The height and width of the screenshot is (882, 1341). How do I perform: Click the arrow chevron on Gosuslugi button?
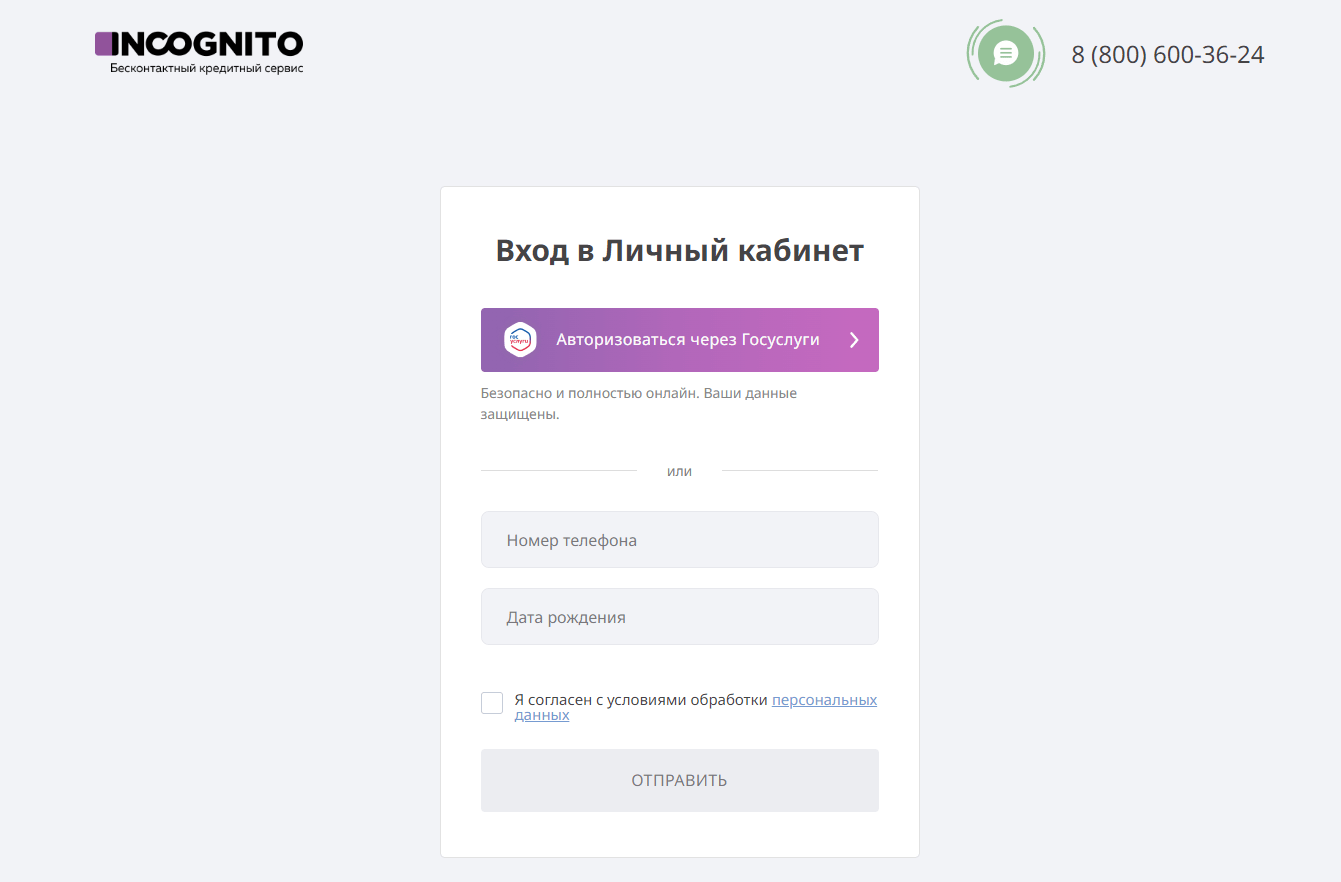pyautogui.click(x=854, y=340)
